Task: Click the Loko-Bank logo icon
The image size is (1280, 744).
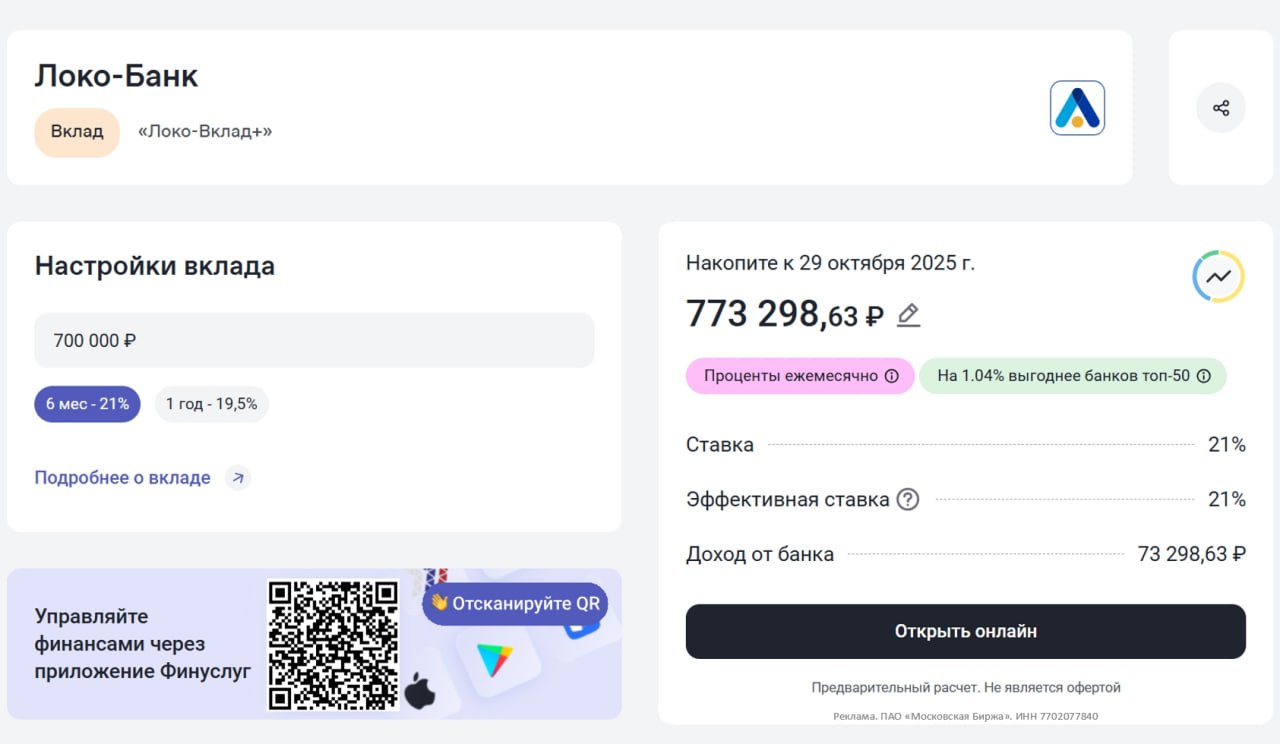Action: [x=1077, y=108]
